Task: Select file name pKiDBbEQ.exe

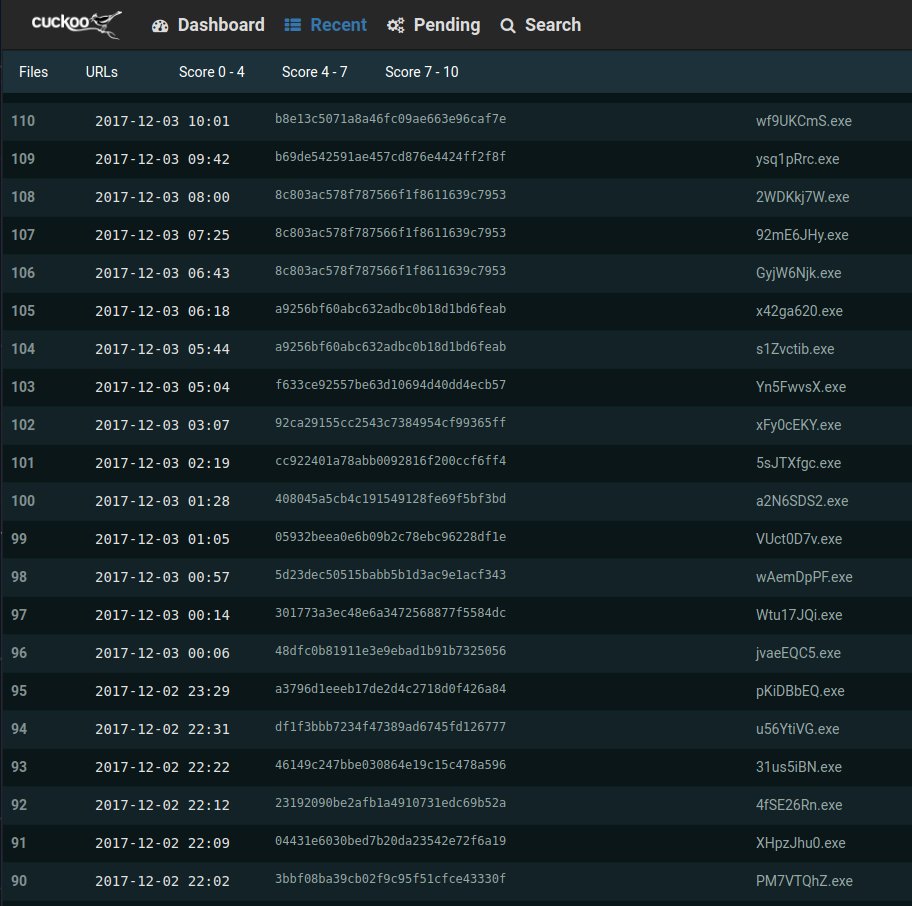Action: click(x=800, y=691)
